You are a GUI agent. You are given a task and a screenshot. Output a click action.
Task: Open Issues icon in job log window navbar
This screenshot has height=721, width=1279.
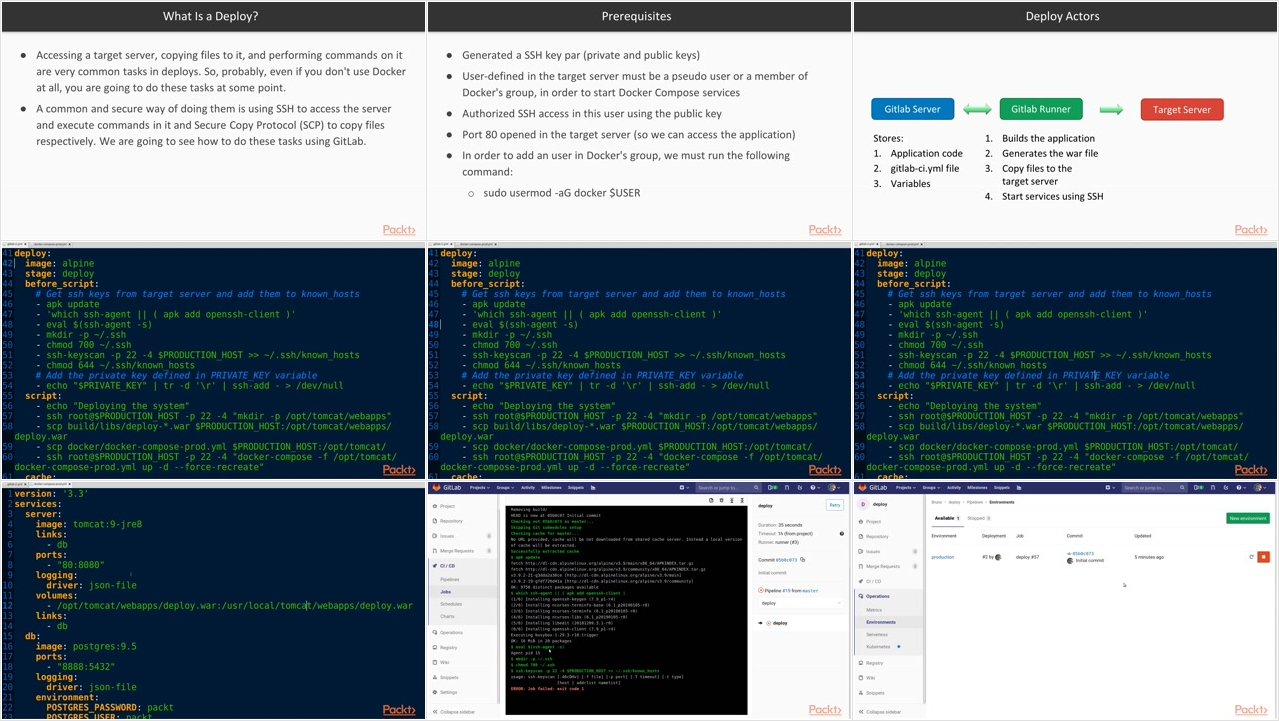coord(773,487)
